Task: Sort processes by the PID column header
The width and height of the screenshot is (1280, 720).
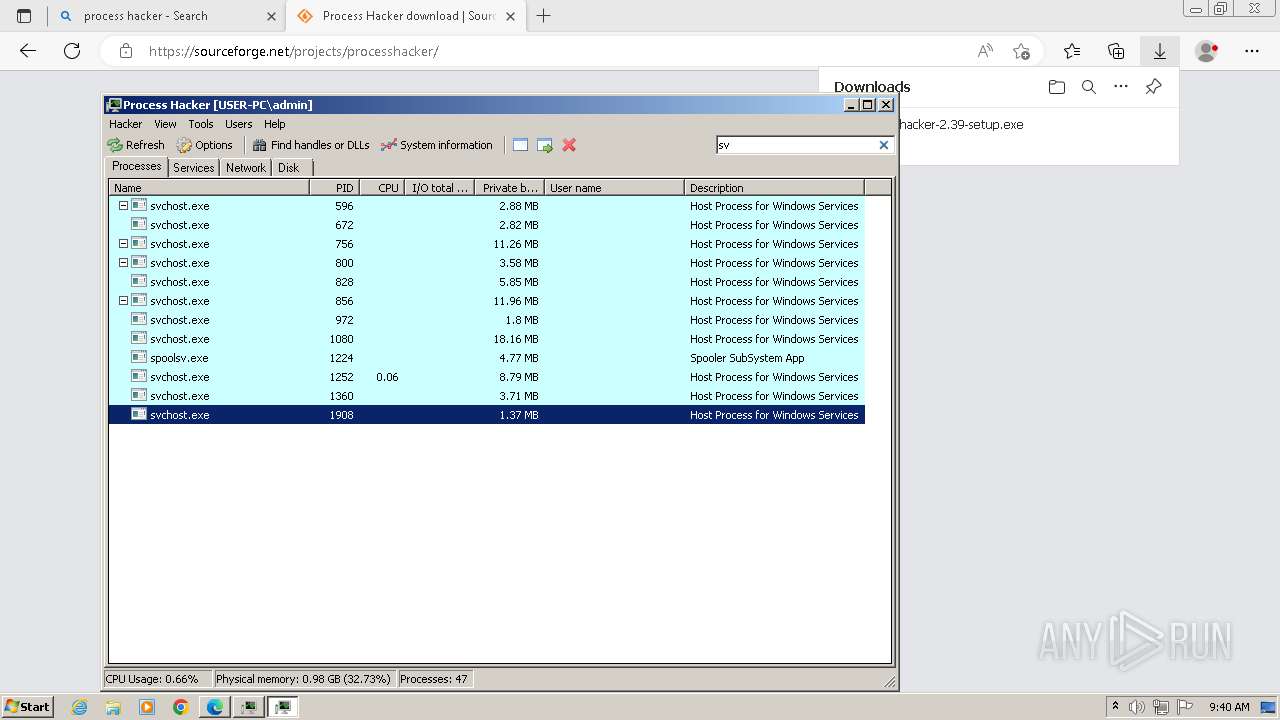Action: (334, 188)
